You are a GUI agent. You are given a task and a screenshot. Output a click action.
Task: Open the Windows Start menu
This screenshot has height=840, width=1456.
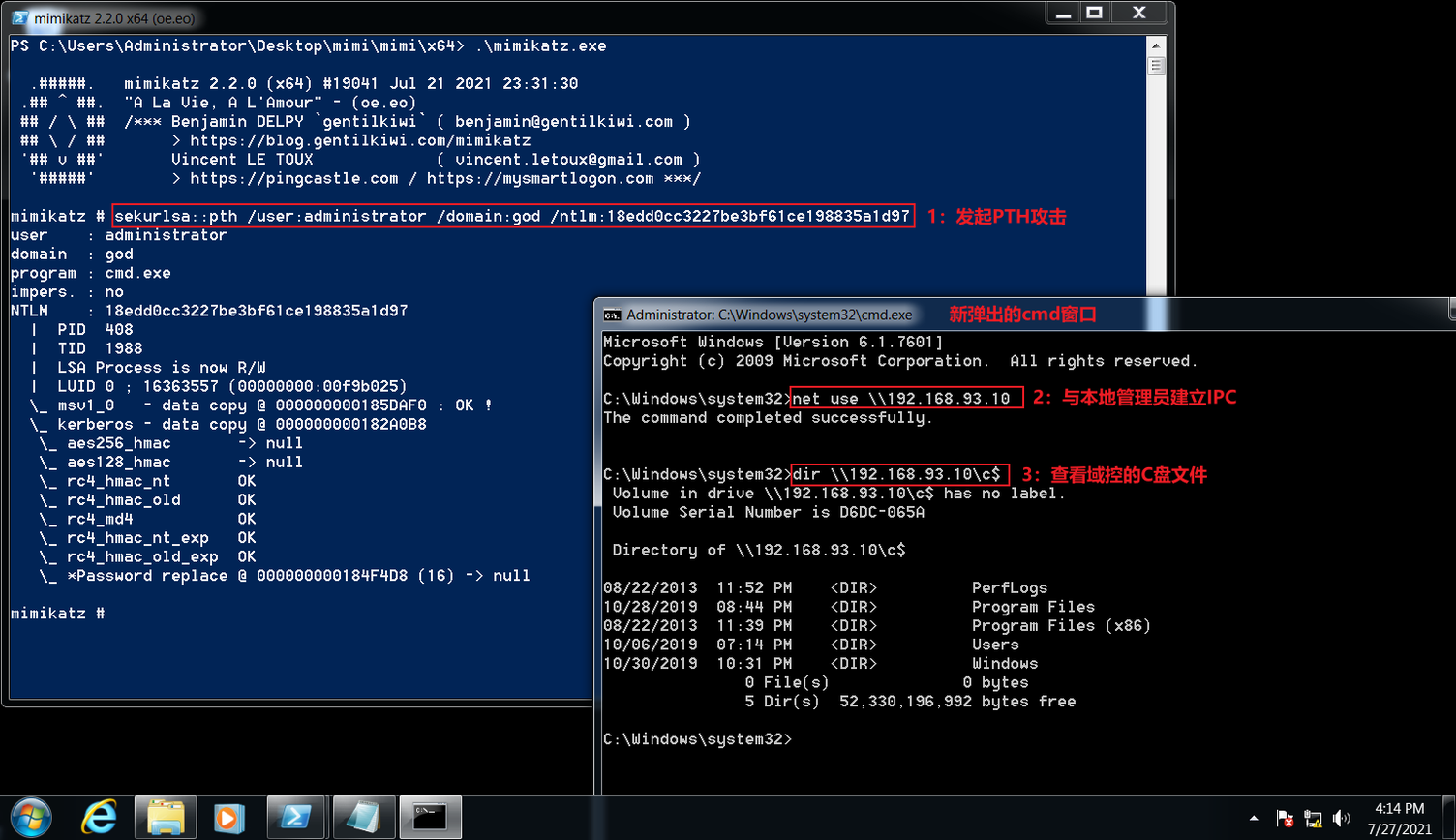(30, 818)
